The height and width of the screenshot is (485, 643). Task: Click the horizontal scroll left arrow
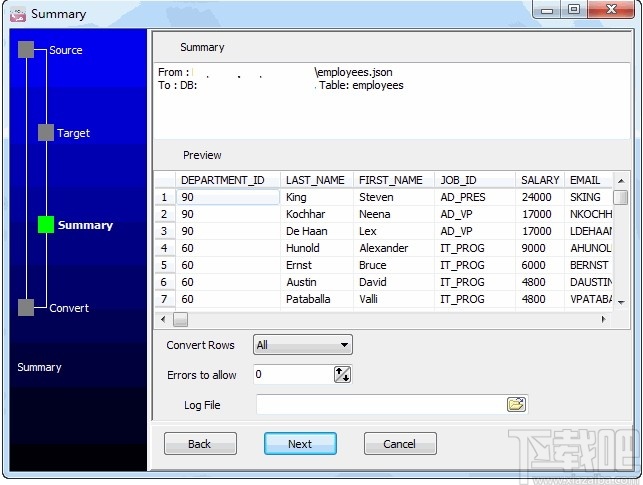coord(163,319)
